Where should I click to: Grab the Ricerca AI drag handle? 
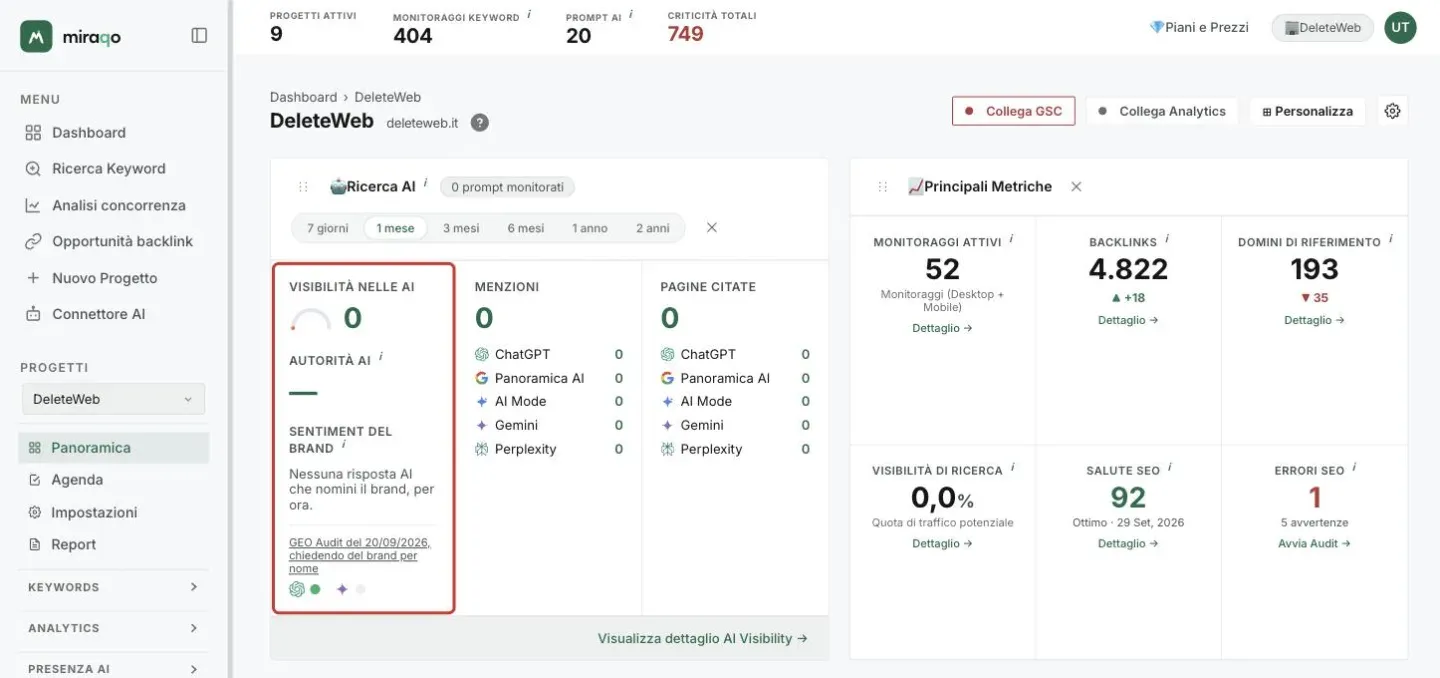point(303,187)
